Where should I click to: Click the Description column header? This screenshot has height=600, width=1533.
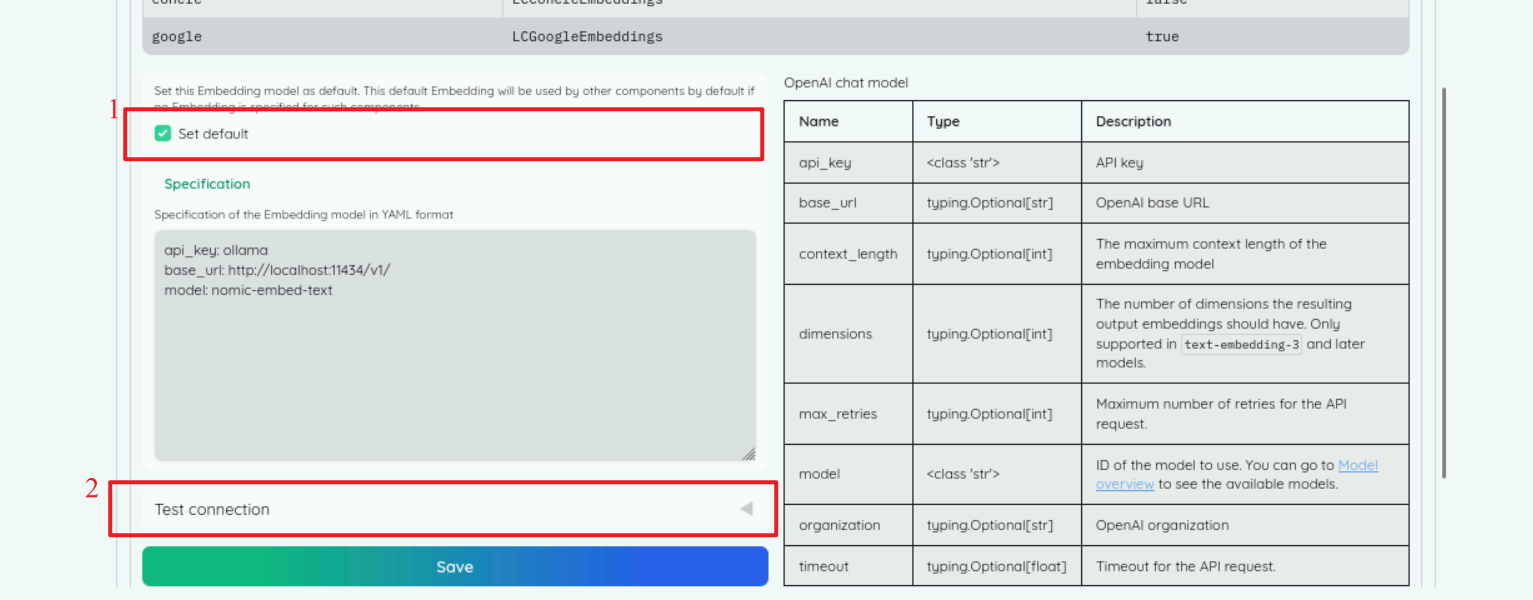1245,121
